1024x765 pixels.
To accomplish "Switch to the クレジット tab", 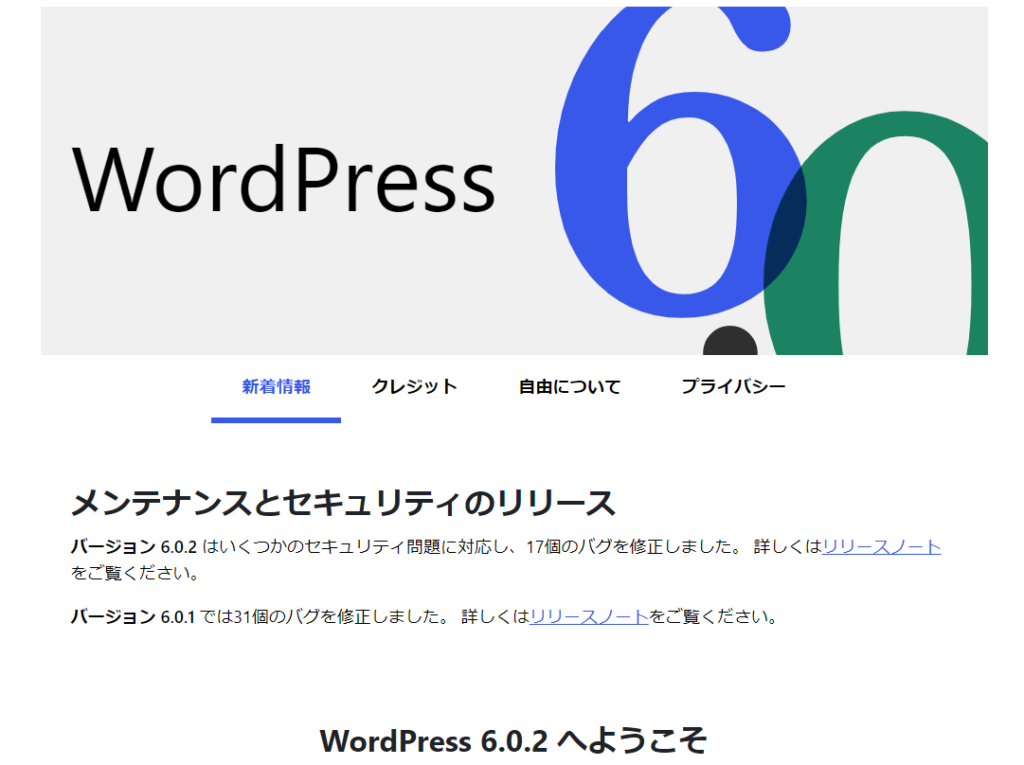I will click(414, 387).
